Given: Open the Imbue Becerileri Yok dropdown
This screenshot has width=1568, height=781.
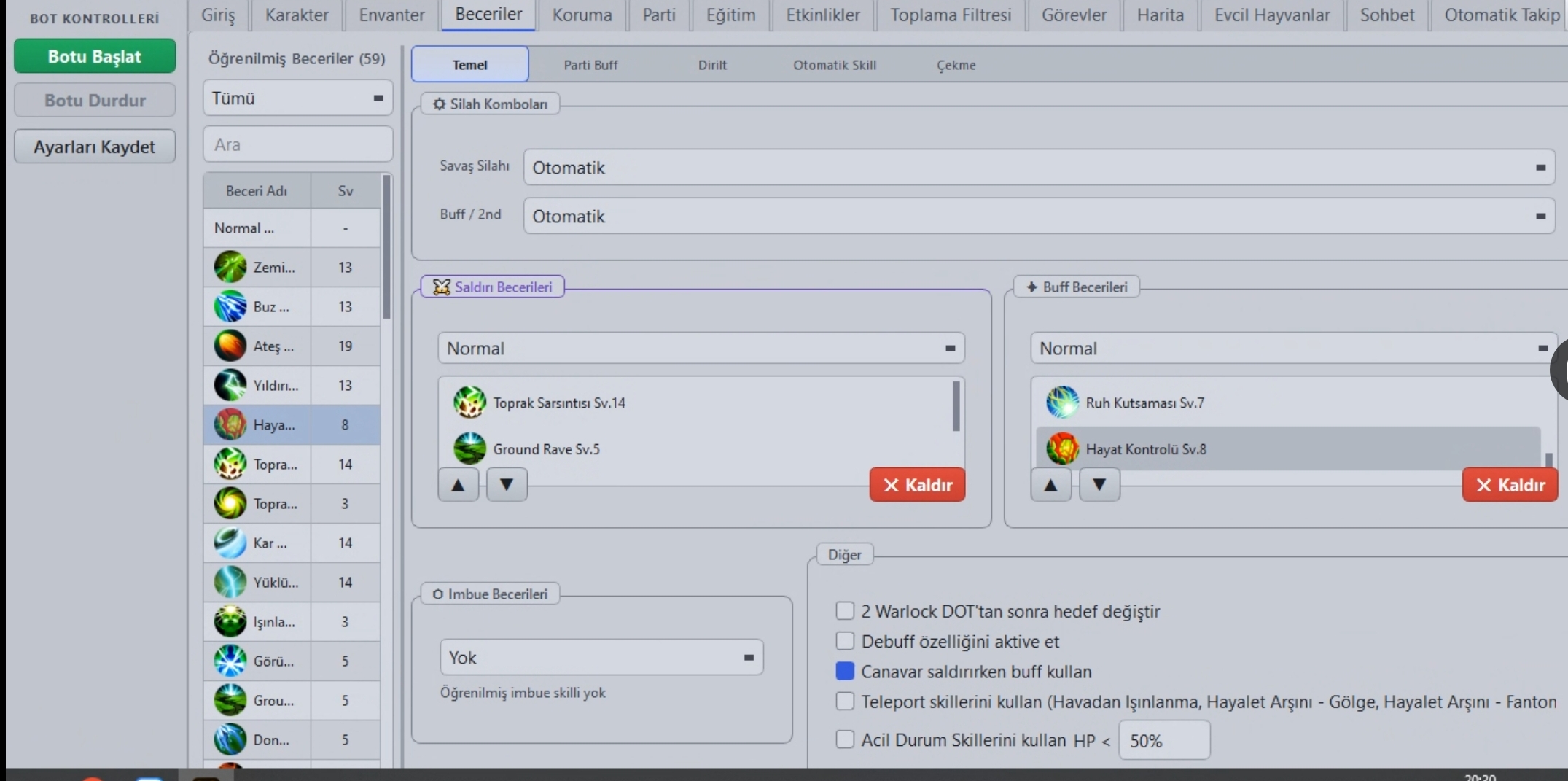Looking at the screenshot, I should tap(601, 657).
